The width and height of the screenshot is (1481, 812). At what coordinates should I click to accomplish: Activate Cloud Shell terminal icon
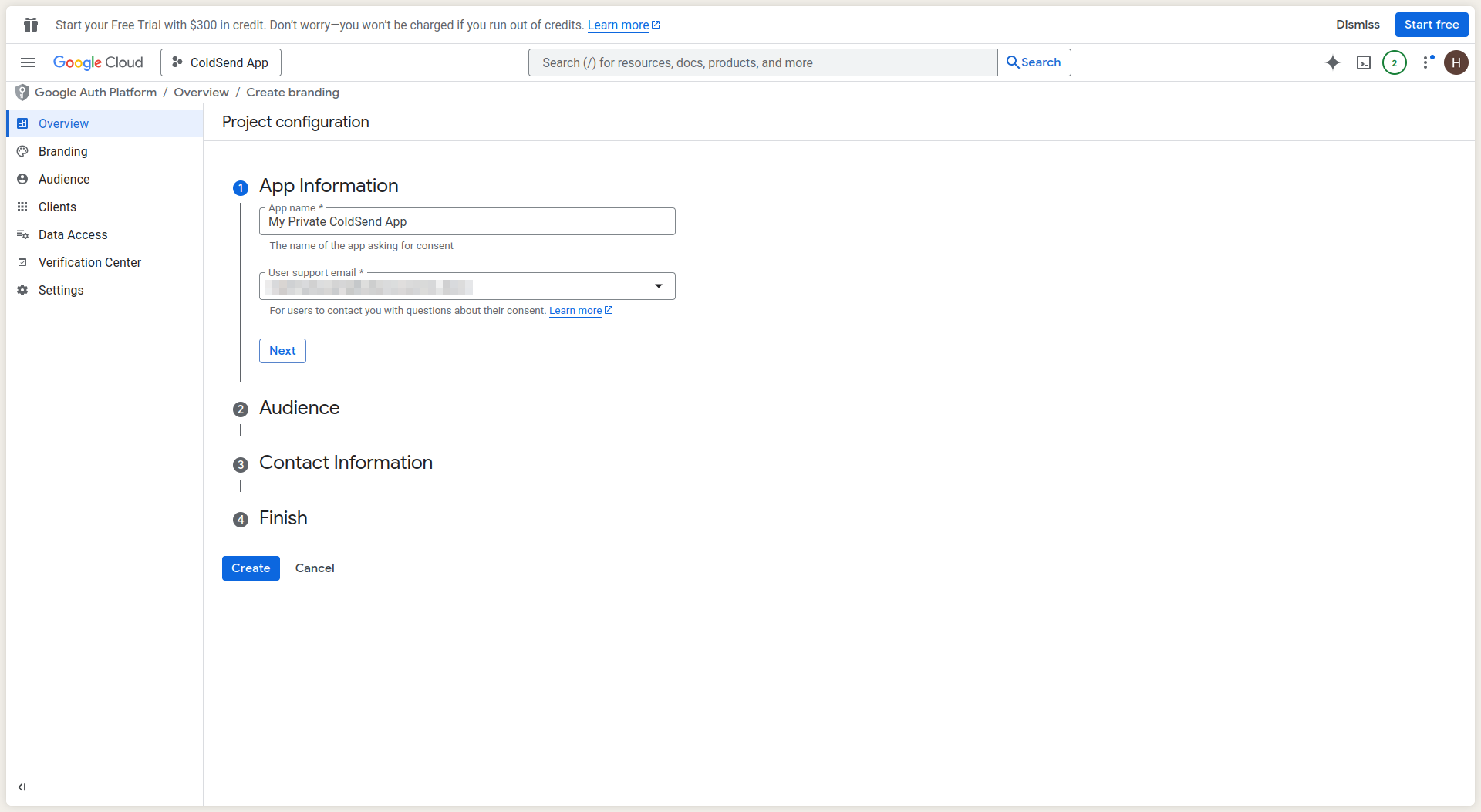pyautogui.click(x=1363, y=62)
